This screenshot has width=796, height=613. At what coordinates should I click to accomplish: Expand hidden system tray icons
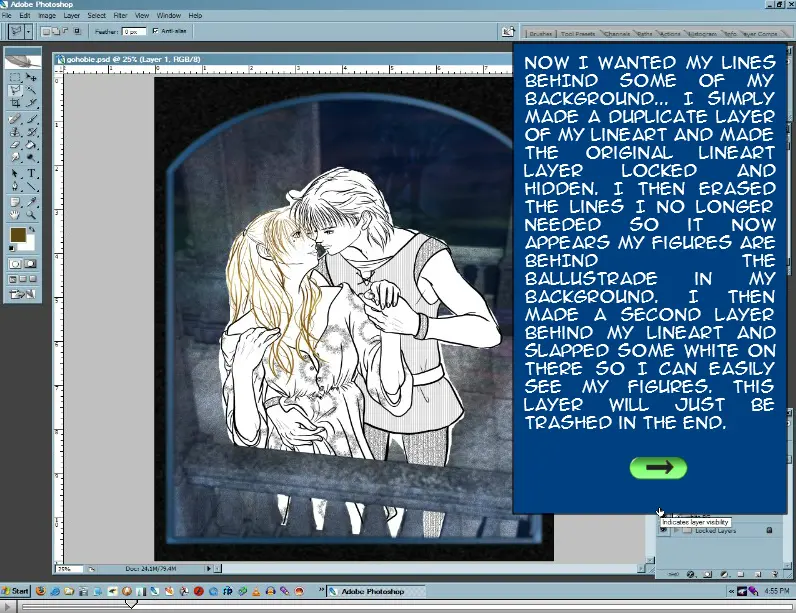pos(731,591)
